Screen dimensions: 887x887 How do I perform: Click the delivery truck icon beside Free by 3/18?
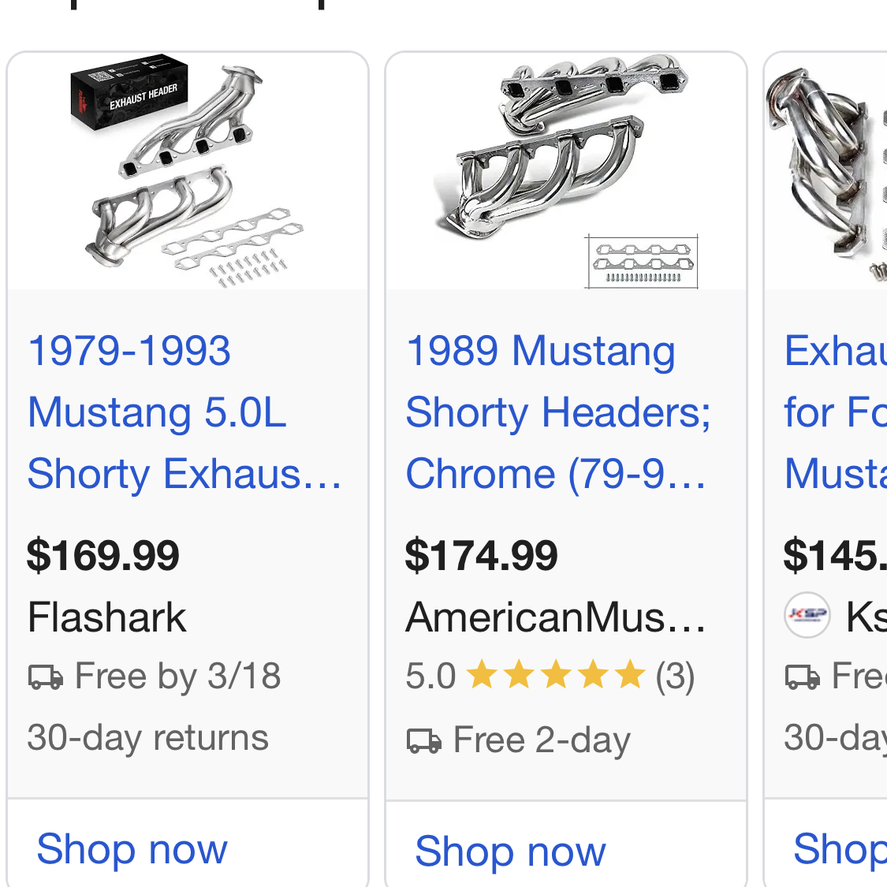(x=45, y=677)
